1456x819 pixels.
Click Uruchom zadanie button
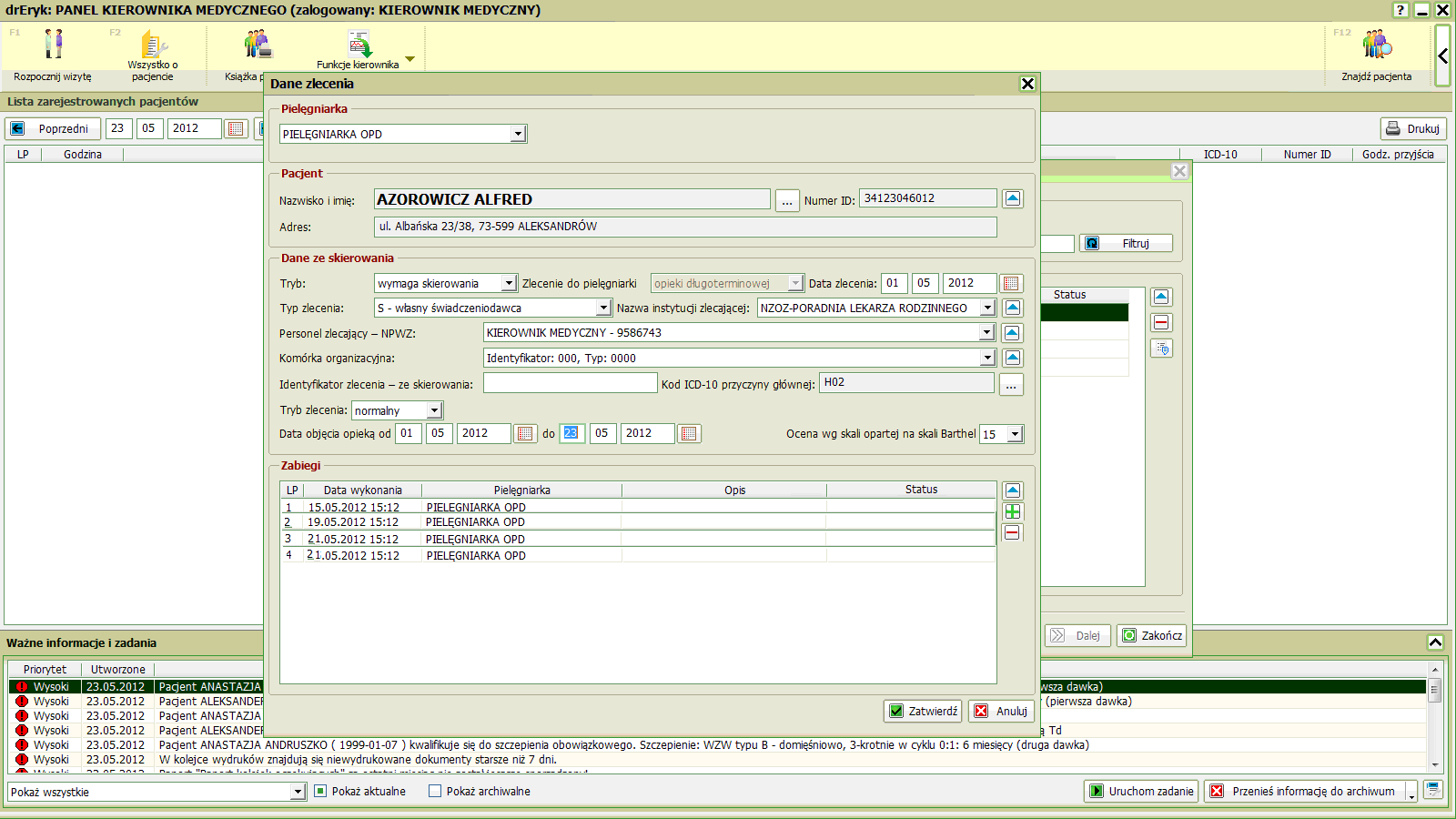tap(1142, 791)
